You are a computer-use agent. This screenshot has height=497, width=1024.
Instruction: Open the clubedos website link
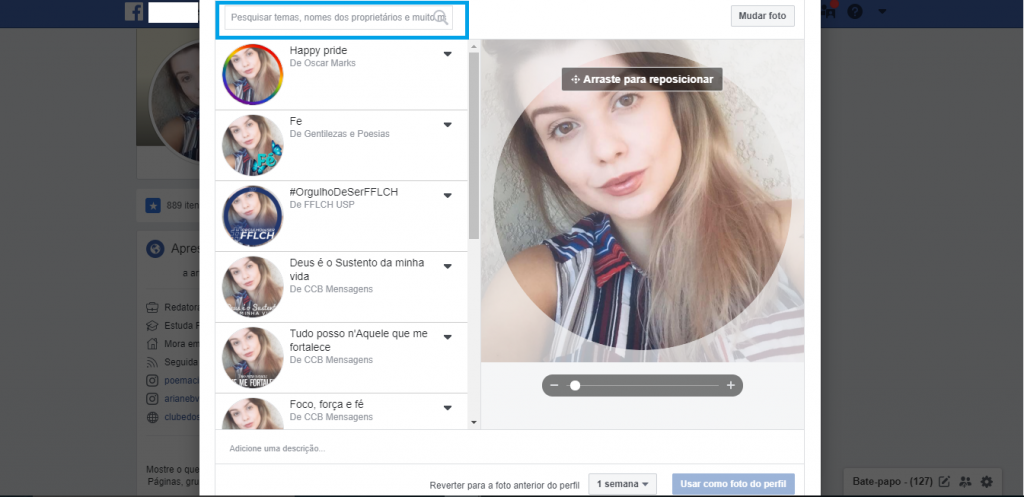[182, 417]
